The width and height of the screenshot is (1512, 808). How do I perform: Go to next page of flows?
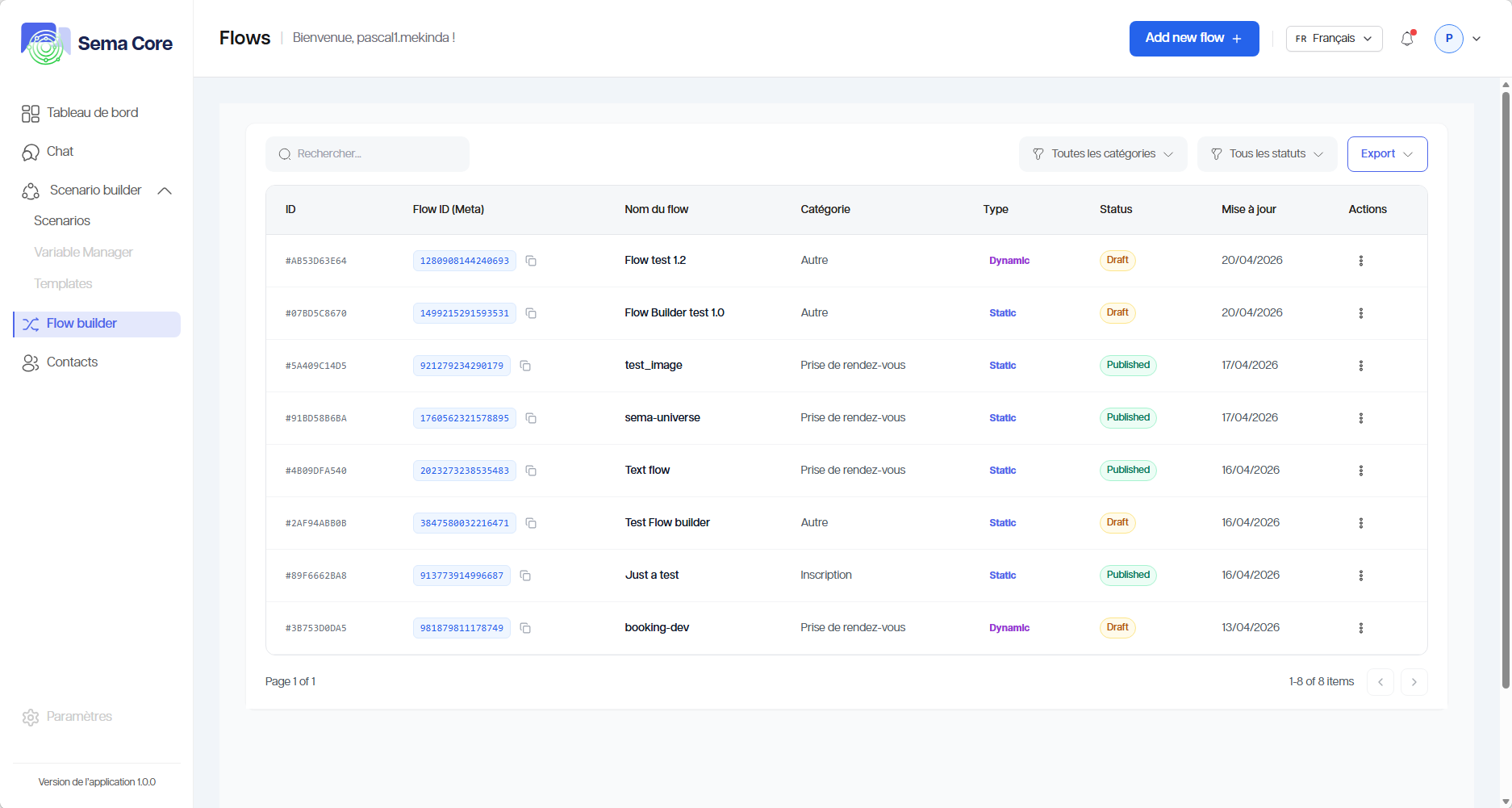click(x=1414, y=682)
